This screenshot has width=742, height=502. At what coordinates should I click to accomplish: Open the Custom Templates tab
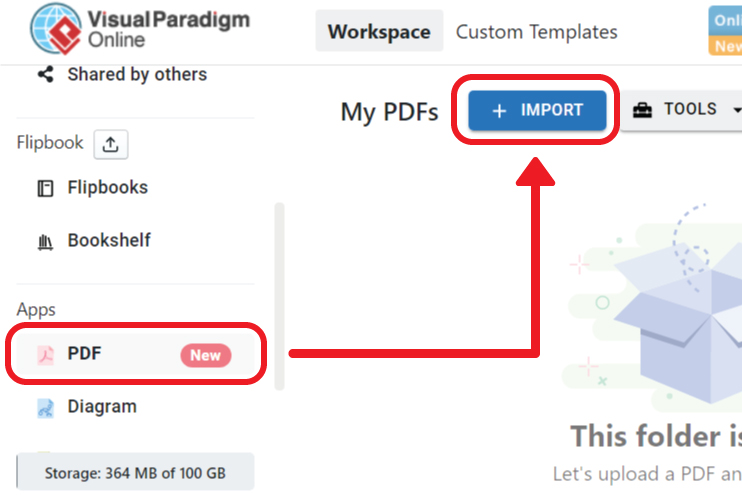(x=536, y=32)
